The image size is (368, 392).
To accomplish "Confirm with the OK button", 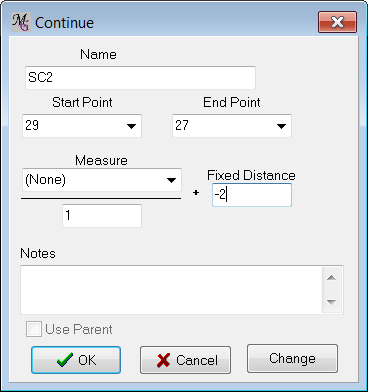I will [76, 360].
